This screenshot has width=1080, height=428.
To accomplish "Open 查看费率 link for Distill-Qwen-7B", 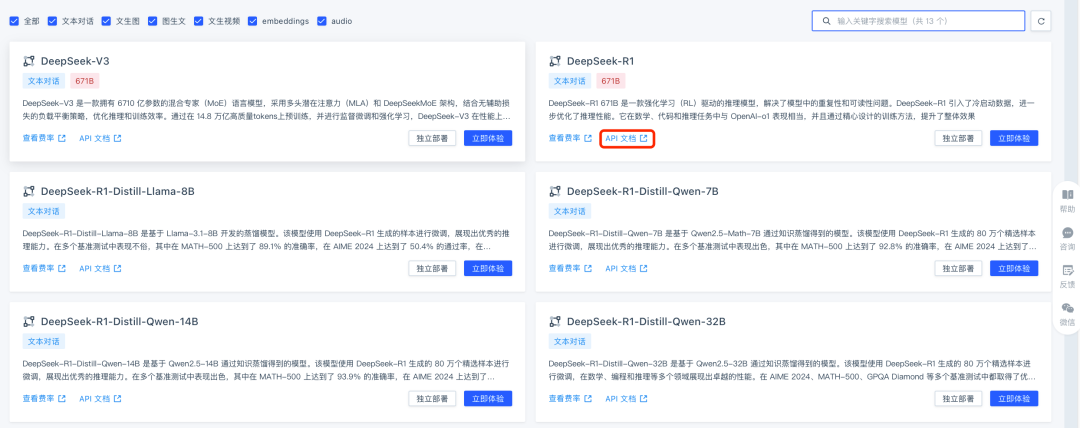I will pos(570,269).
